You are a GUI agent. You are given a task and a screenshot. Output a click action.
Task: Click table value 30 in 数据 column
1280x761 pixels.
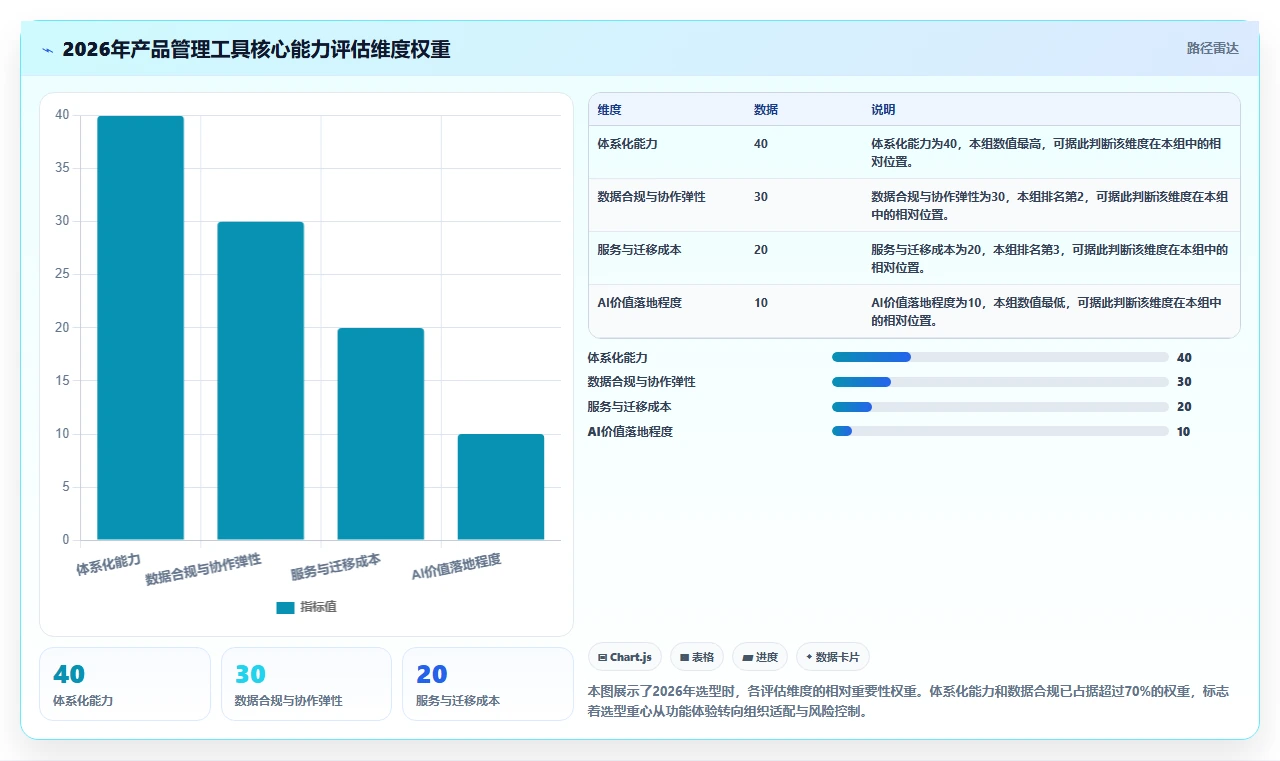(x=761, y=197)
